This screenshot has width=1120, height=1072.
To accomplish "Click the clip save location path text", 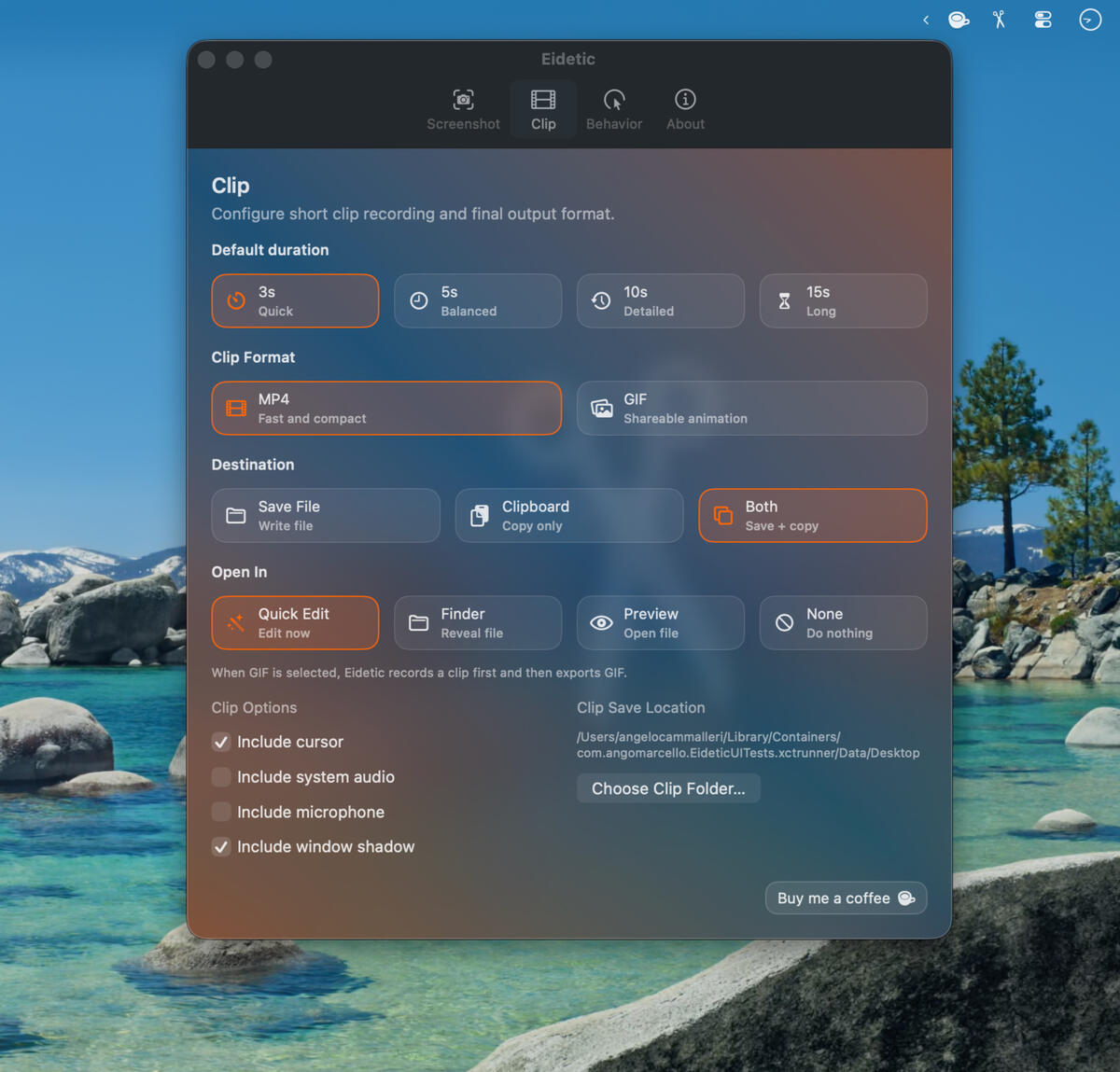I will pos(748,745).
